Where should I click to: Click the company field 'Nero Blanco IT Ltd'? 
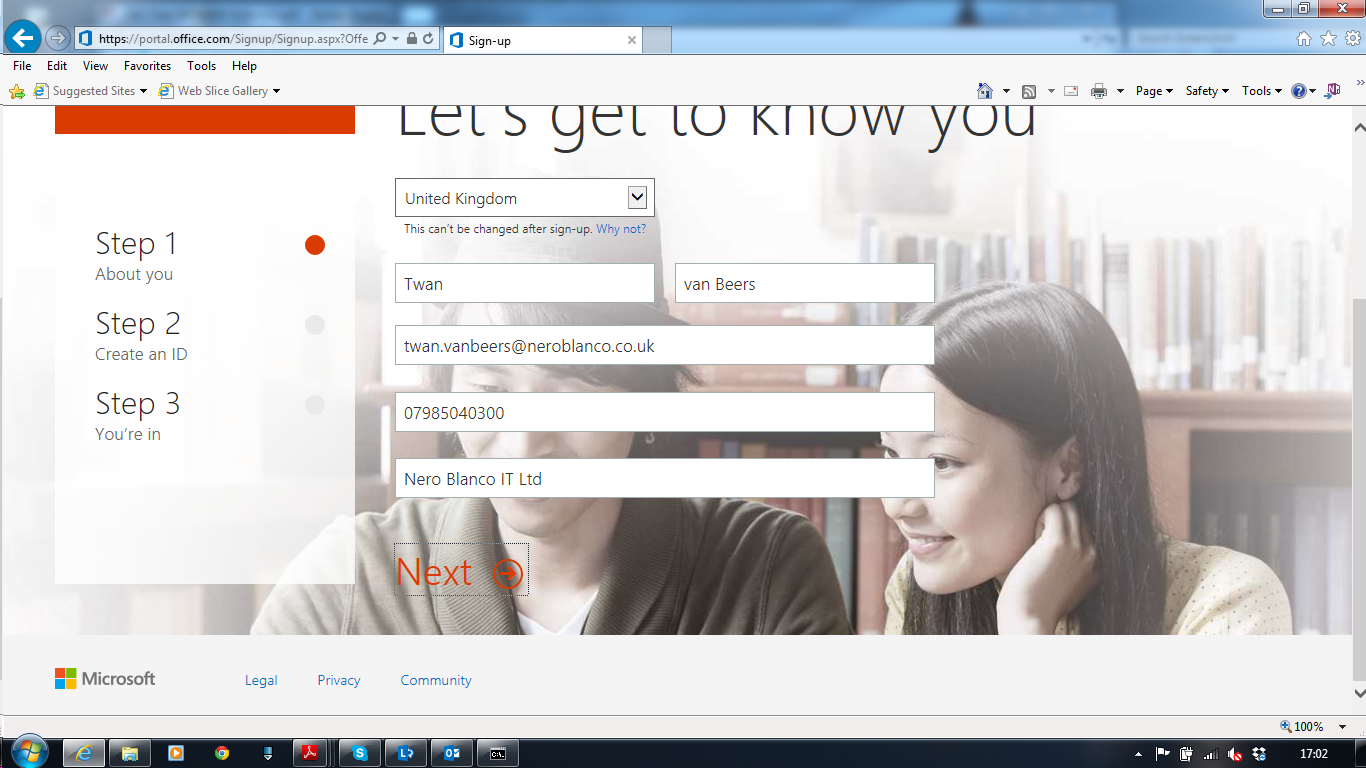pyautogui.click(x=665, y=478)
